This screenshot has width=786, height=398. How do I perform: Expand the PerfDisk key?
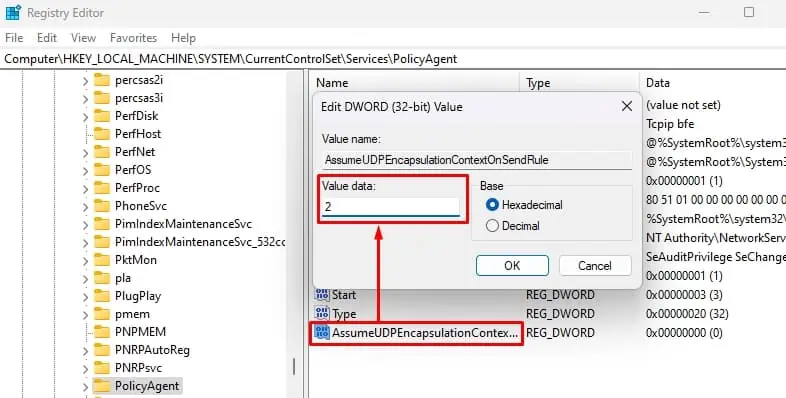(x=86, y=117)
